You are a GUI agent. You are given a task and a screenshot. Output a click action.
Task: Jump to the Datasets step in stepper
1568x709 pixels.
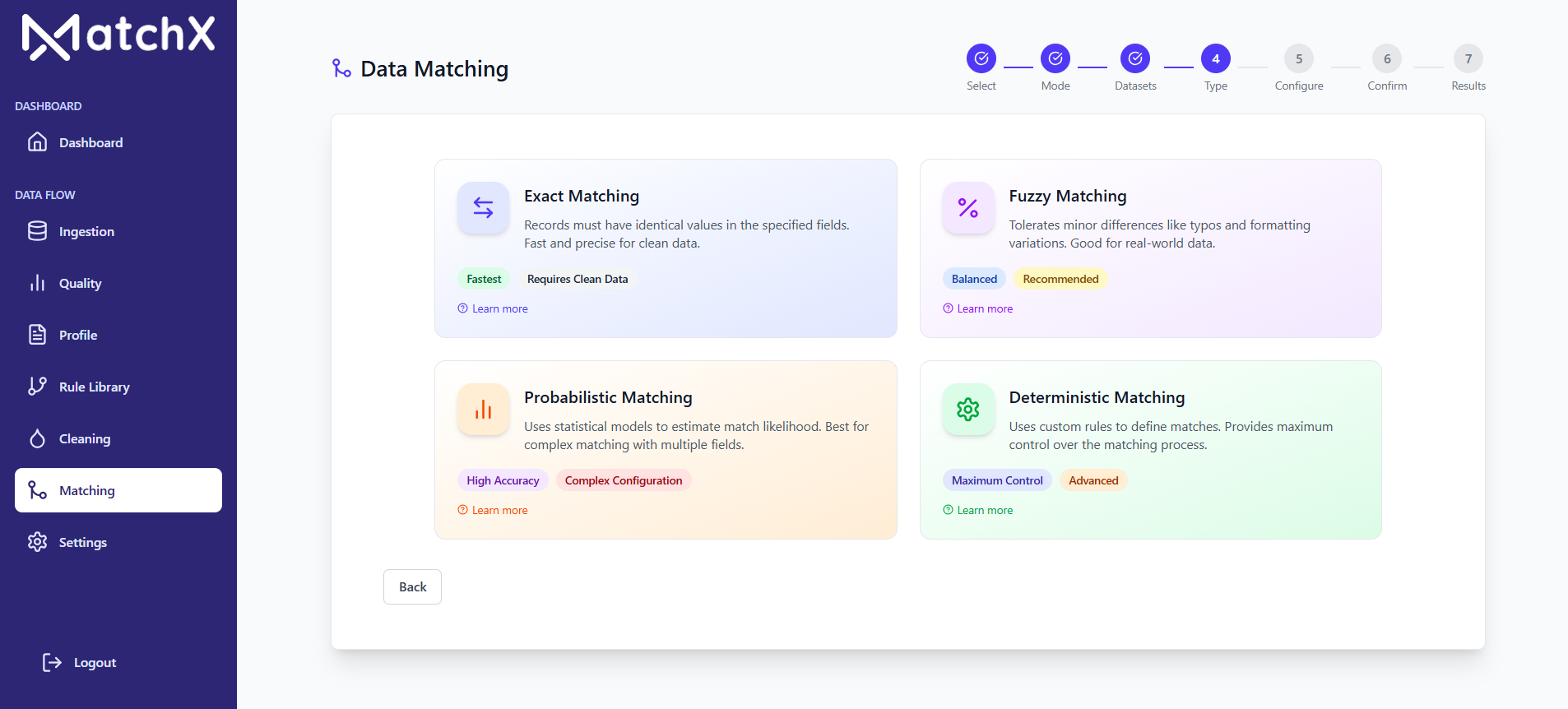pos(1135,58)
